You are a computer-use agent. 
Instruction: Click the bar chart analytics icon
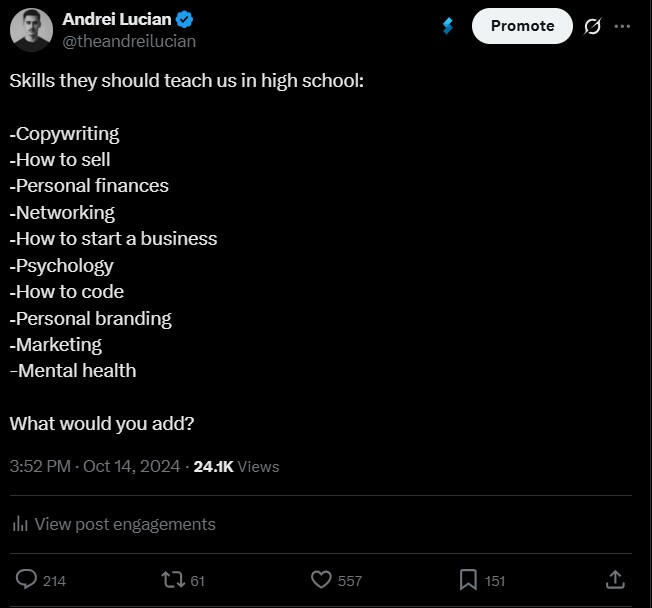pos(19,524)
